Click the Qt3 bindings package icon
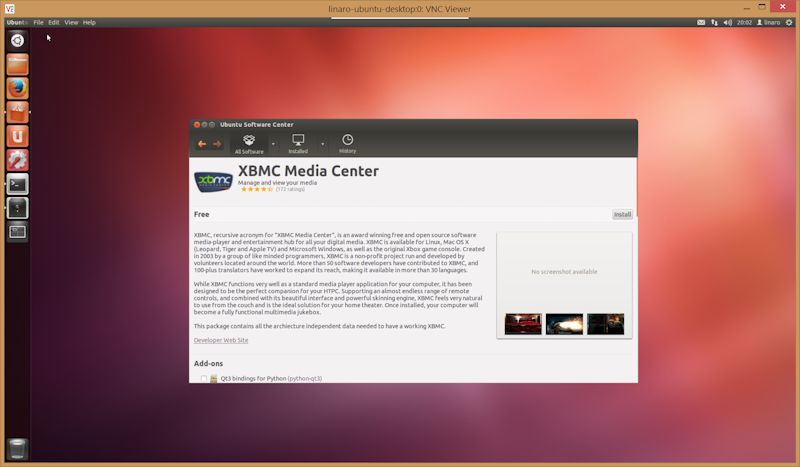This screenshot has width=800, height=467. [x=214, y=379]
